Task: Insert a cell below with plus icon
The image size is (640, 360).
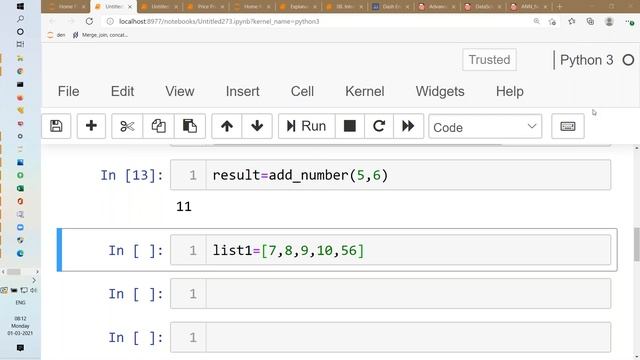Action: click(x=91, y=126)
